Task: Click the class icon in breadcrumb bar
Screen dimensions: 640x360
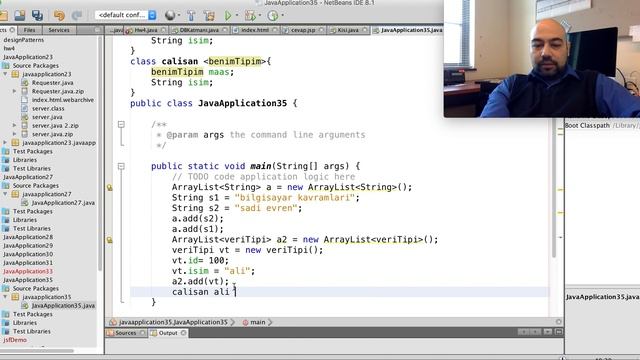Action: click(x=113, y=322)
